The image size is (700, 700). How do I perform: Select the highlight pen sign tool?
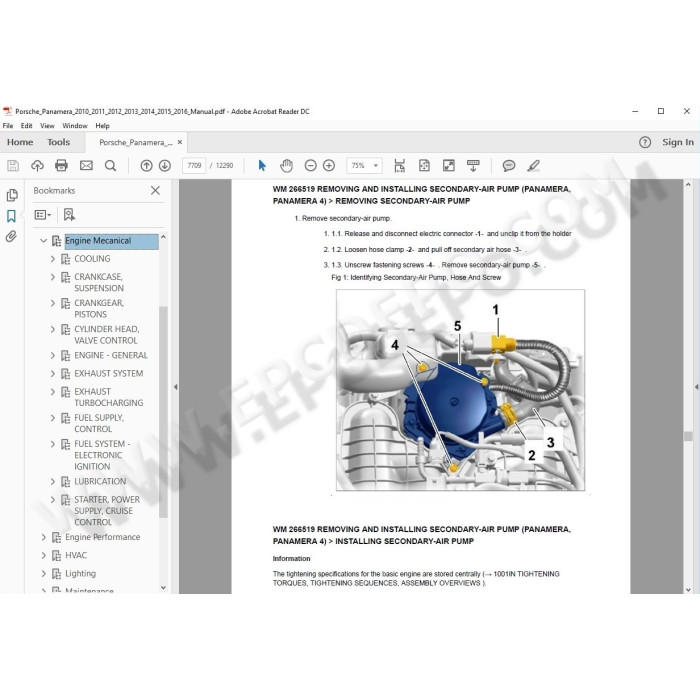tap(533, 166)
